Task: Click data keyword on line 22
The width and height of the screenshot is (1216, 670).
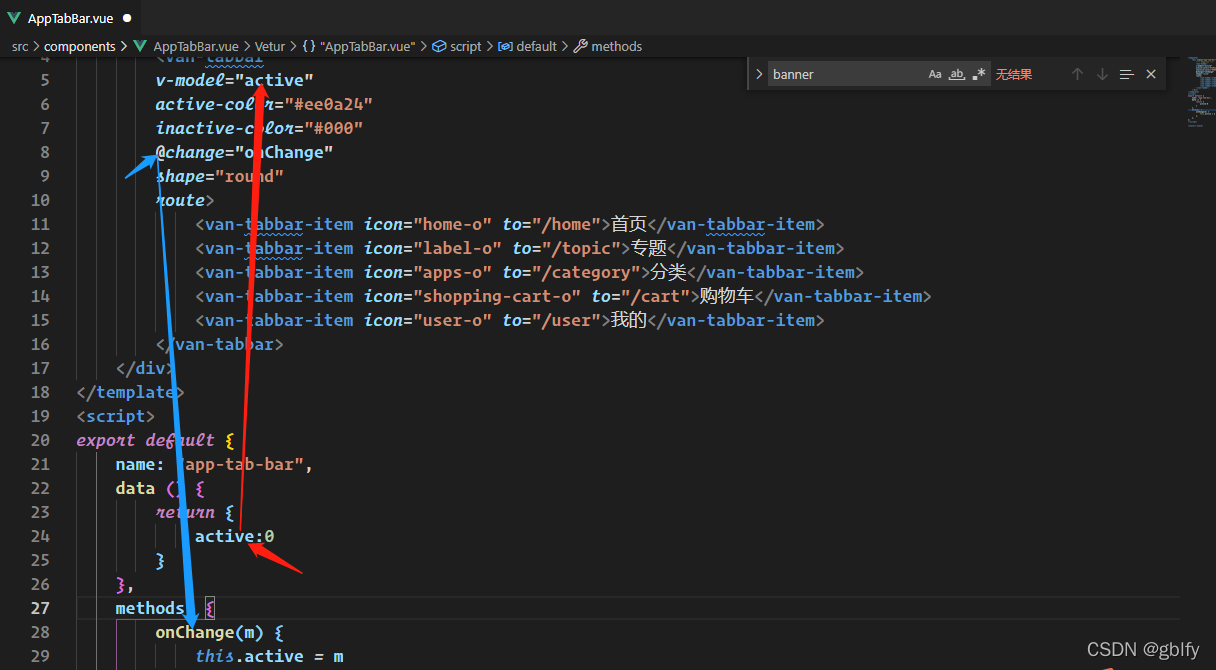Action: click(135, 488)
